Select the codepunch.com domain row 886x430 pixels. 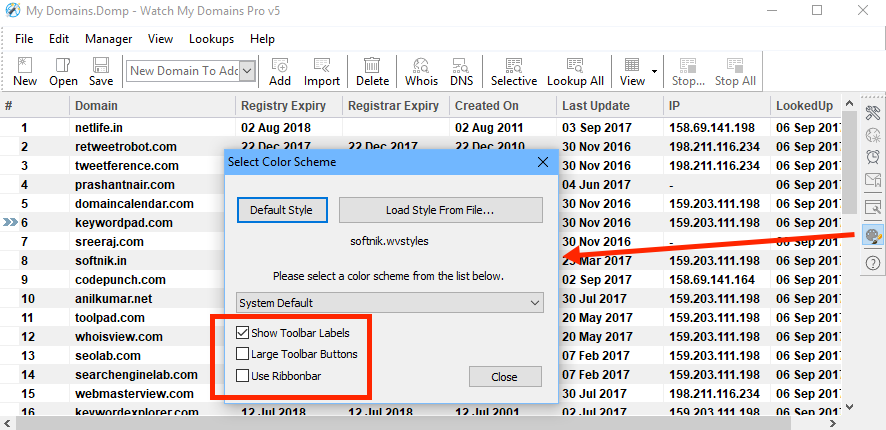pyautogui.click(x=421, y=280)
